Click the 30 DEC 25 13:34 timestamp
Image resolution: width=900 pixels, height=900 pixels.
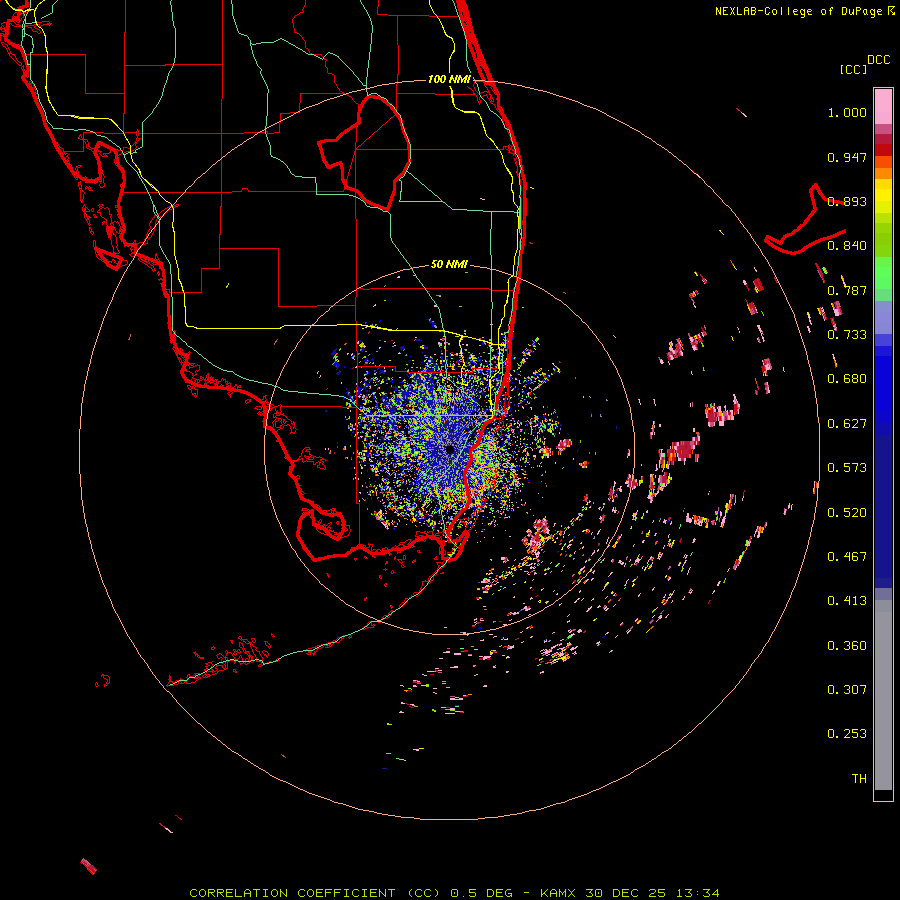tap(653, 893)
